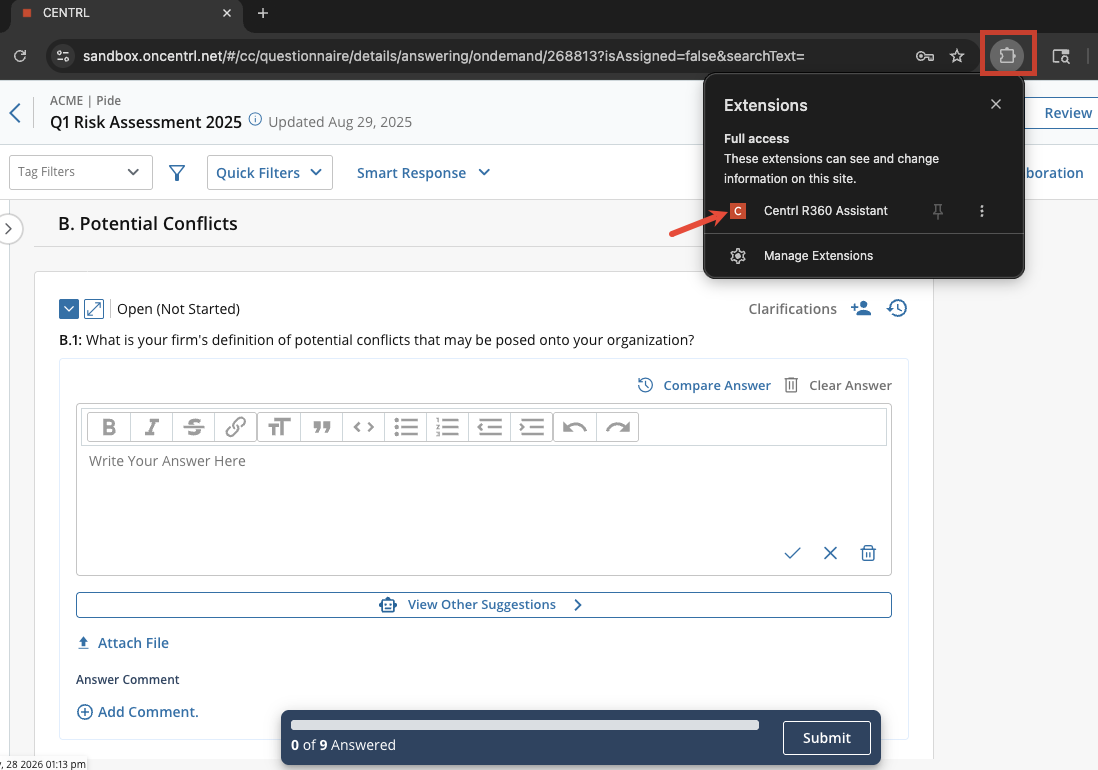Delete the answer with the trash icon
The image size is (1098, 770).
pyautogui.click(x=868, y=553)
